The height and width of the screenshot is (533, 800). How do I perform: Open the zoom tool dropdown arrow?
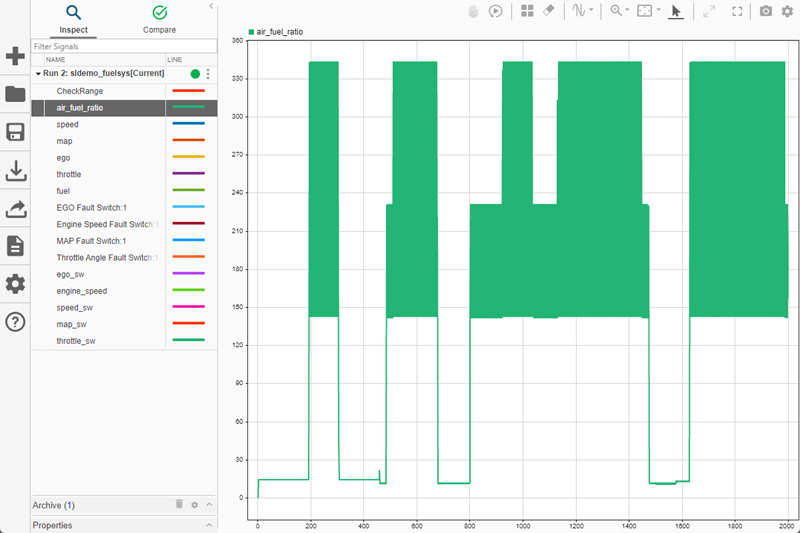[x=627, y=10]
